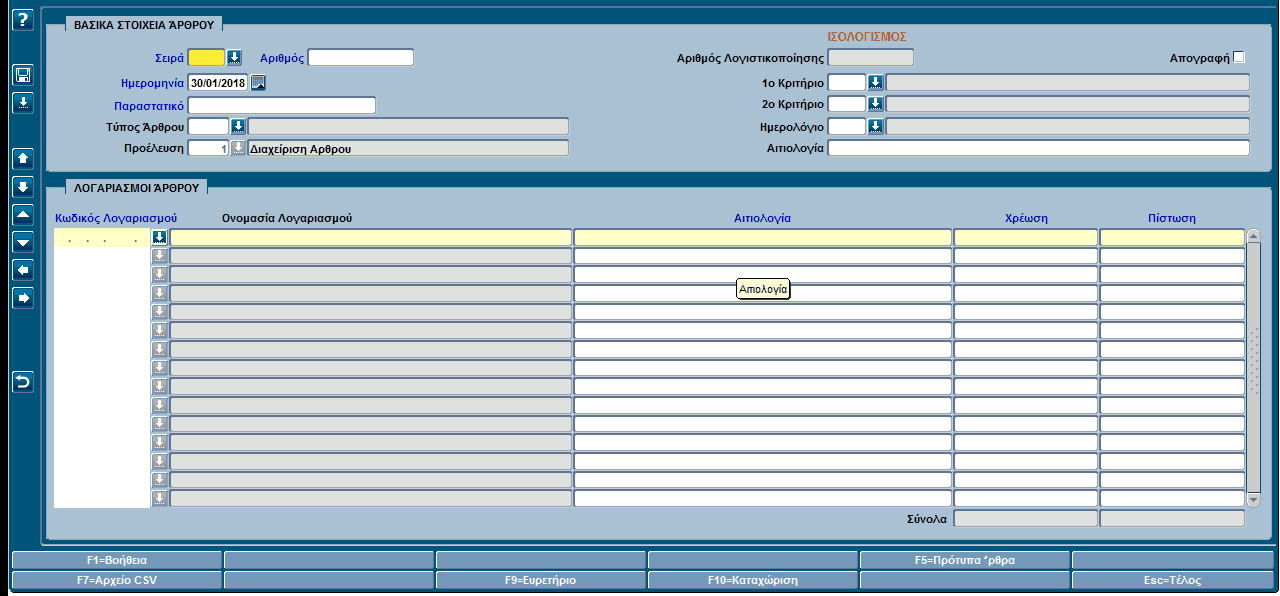Image resolution: width=1280 pixels, height=596 pixels.
Task: Click the vertical scrollbar track of the grid
Action: click(x=1254, y=368)
